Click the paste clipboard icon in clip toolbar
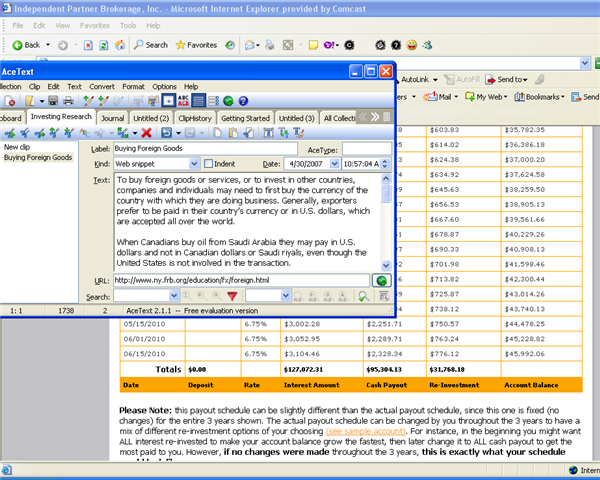The image size is (600, 480). coord(233,133)
